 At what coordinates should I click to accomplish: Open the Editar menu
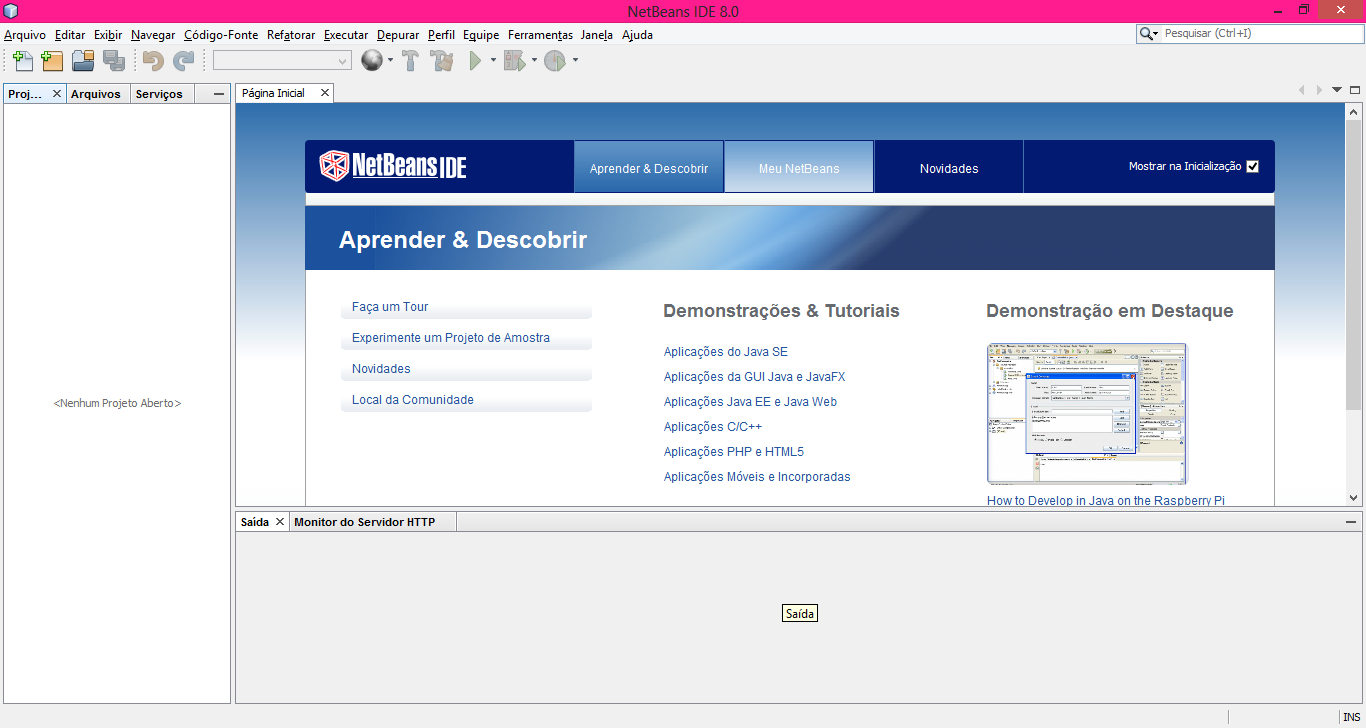[x=70, y=35]
